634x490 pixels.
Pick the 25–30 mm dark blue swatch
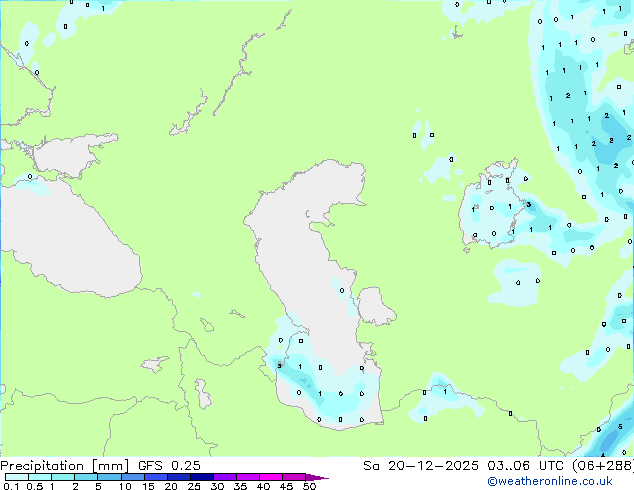coord(202,477)
